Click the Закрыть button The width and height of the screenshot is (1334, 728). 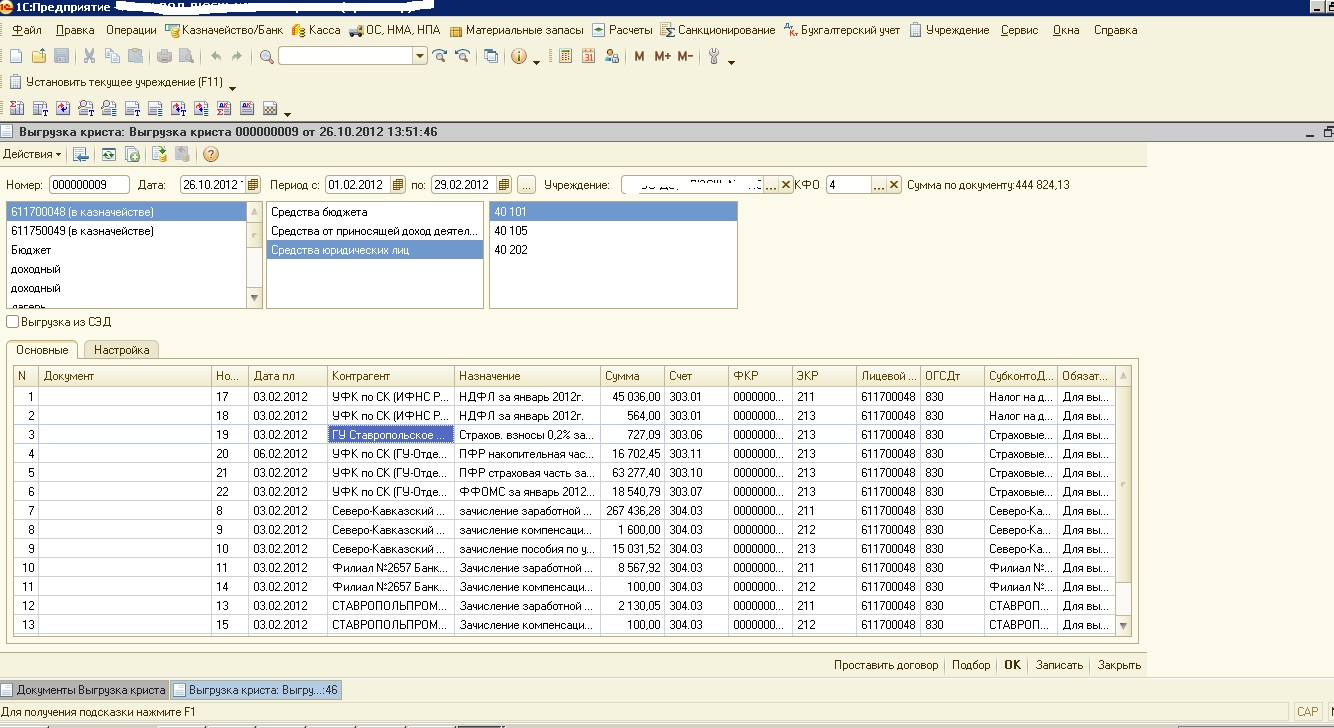coord(1119,665)
